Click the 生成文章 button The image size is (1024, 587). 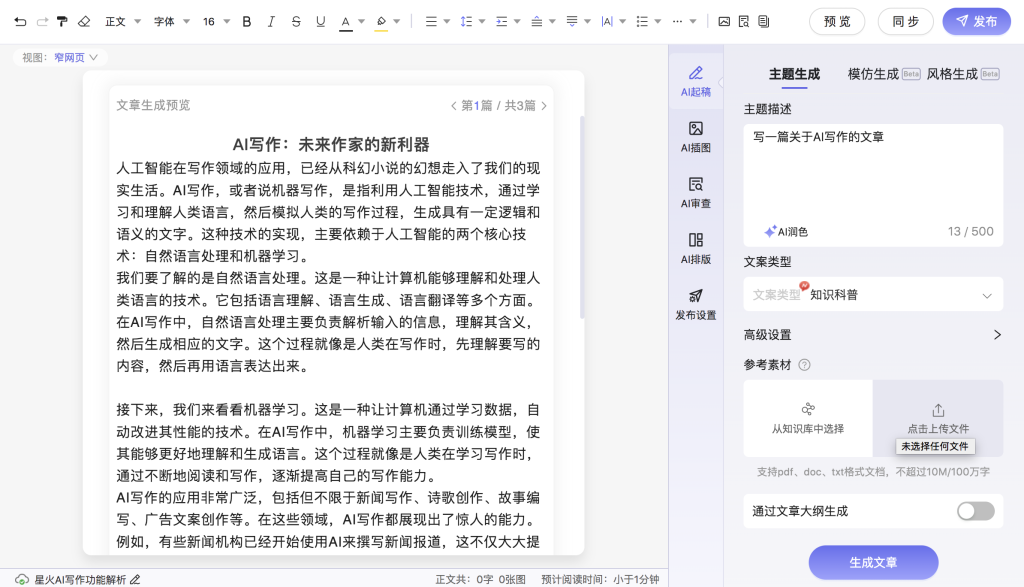[873, 562]
